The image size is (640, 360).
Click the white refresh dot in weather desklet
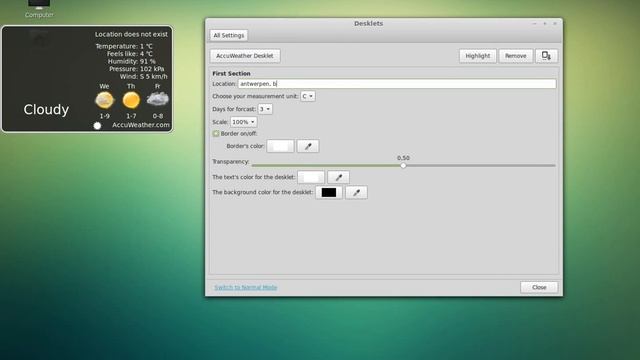coord(97,126)
